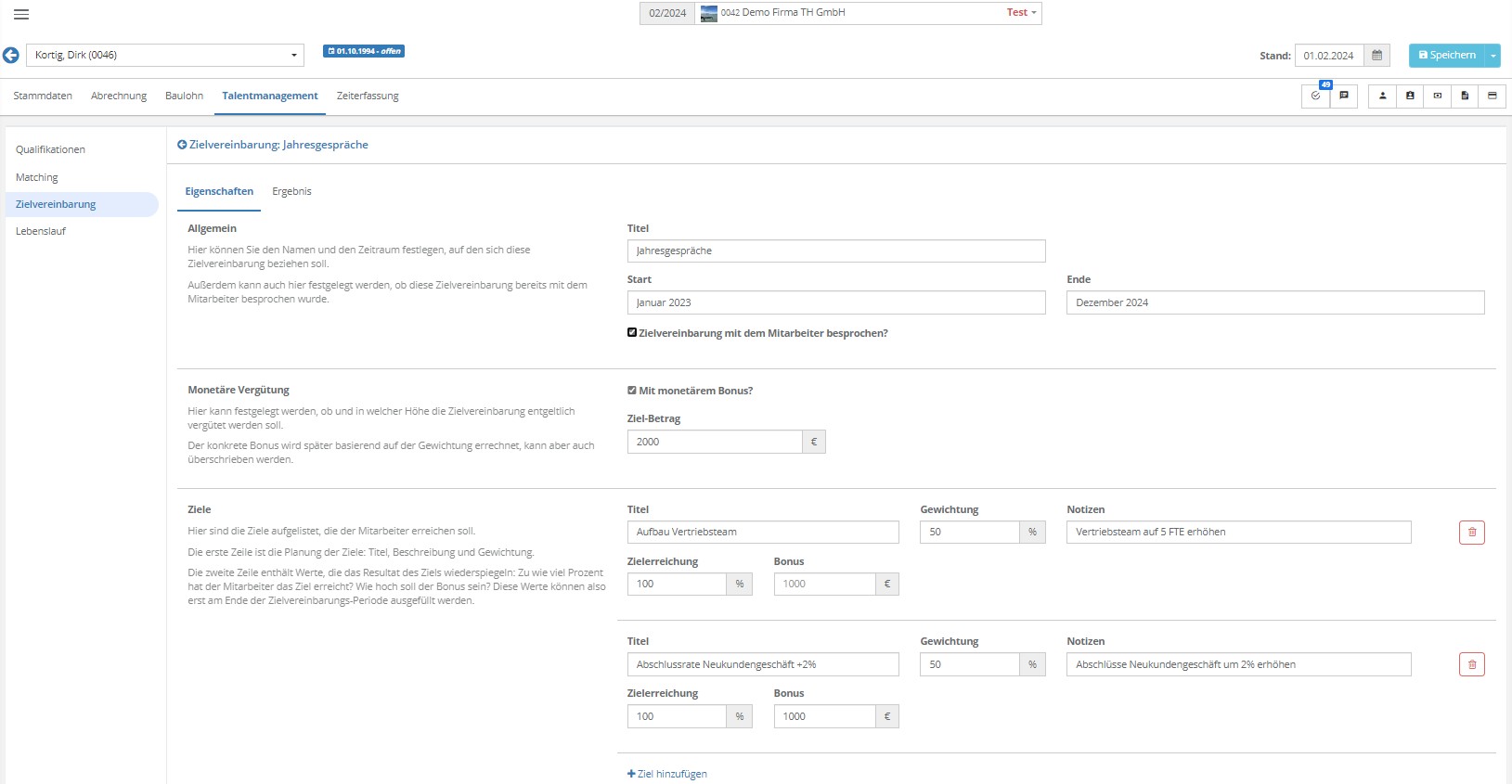The width and height of the screenshot is (1512, 784).
Task: Click the document file icon in toolbar
Action: pos(1465,96)
